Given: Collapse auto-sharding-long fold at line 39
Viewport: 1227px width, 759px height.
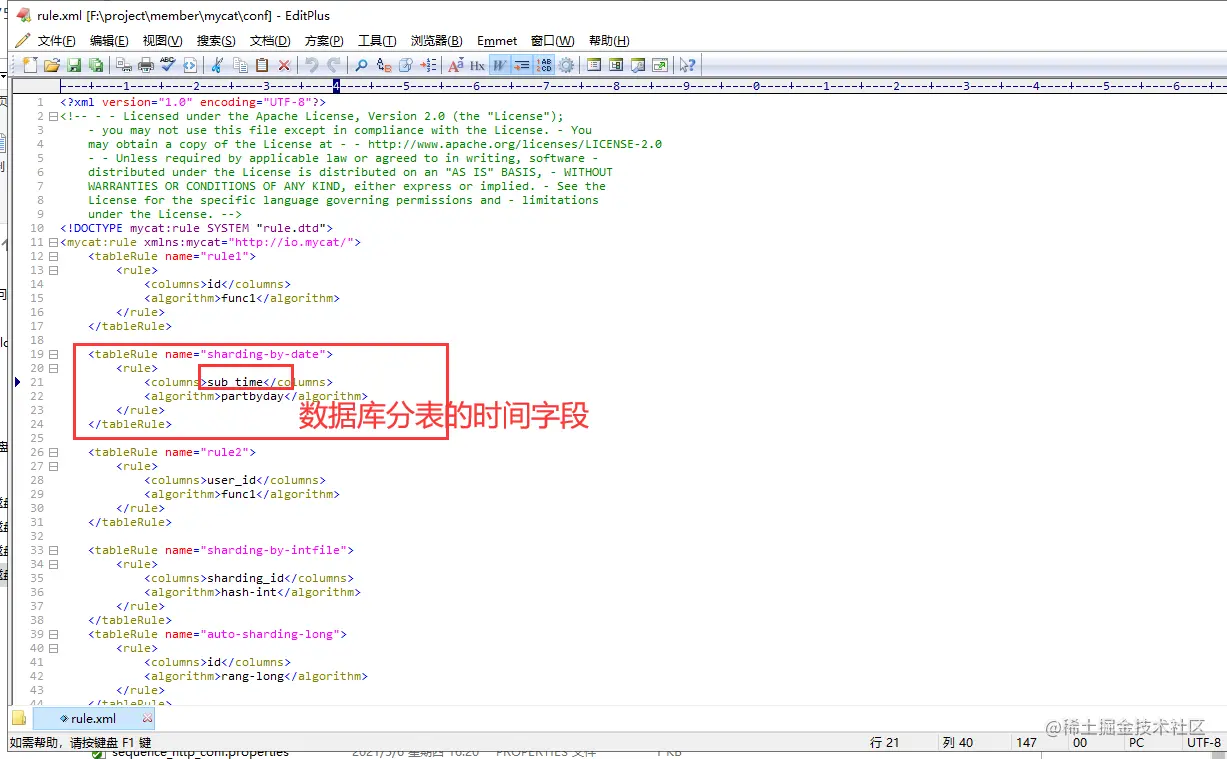Looking at the screenshot, I should (54, 634).
